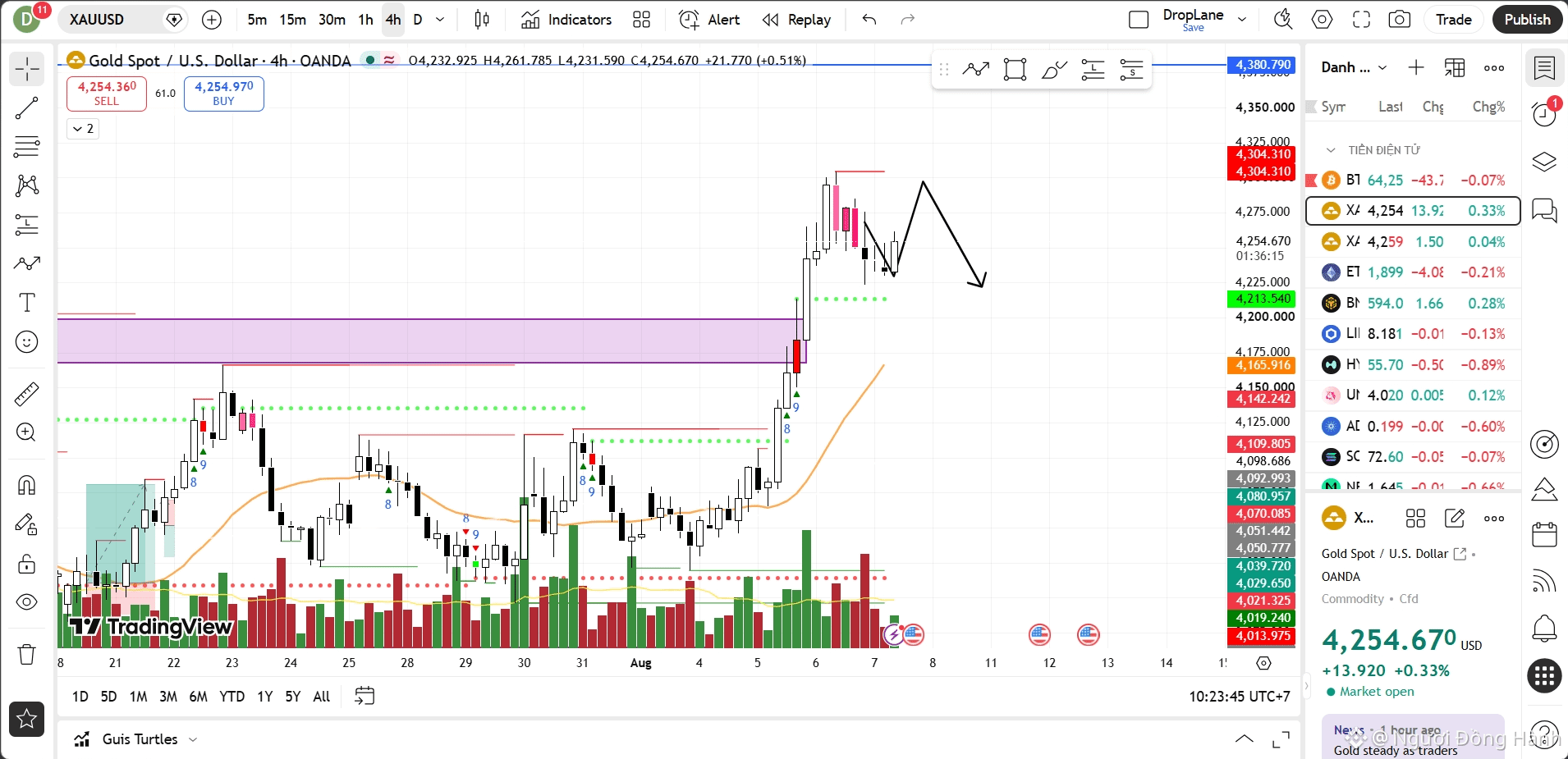Open the alerts clock panel icon

point(1544,114)
